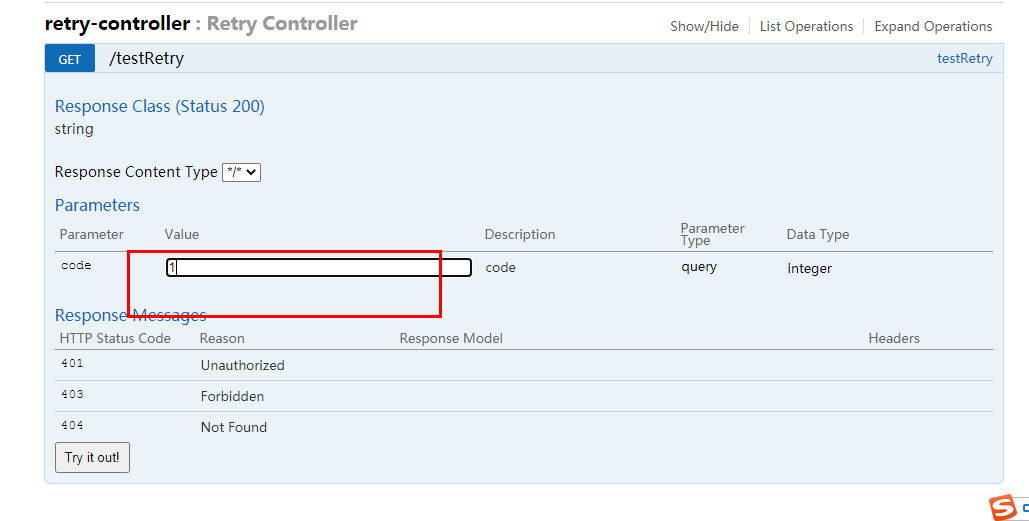Viewport: 1029px width, 521px height.
Task: Focus the code parameter value field
Action: pyautogui.click(x=318, y=268)
